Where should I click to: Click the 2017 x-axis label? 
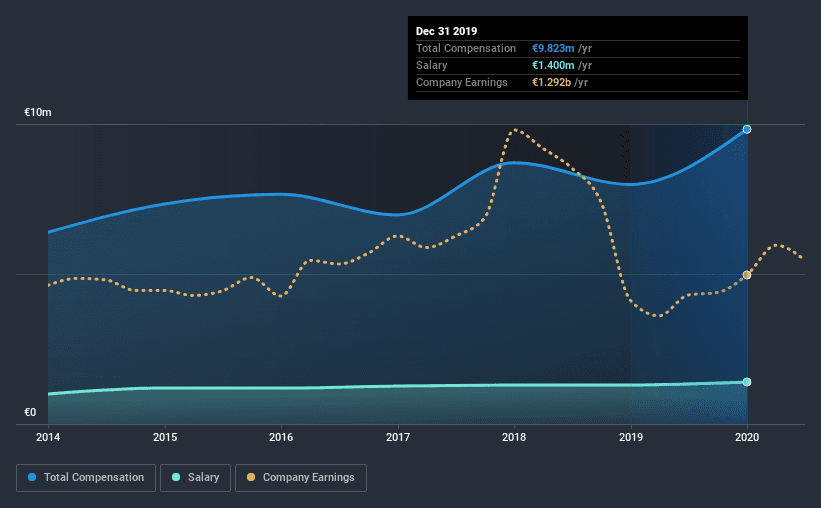click(398, 437)
